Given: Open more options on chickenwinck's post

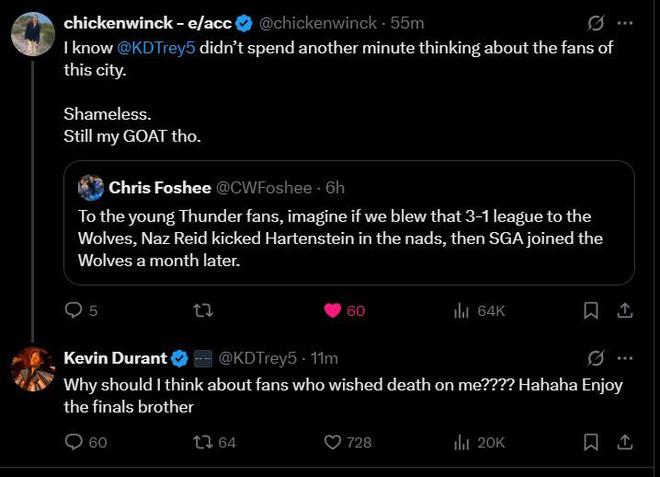Looking at the screenshot, I should [x=625, y=22].
